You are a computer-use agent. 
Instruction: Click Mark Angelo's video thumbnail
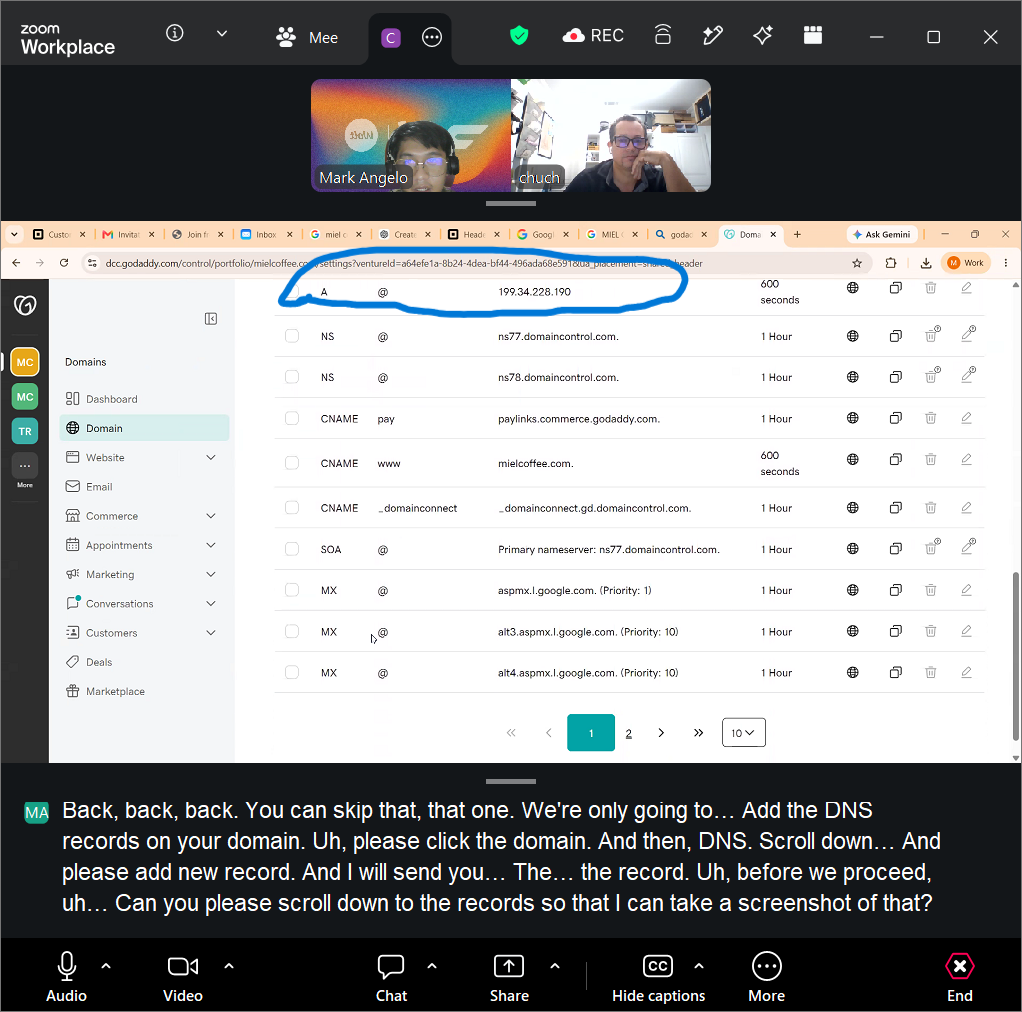click(411, 136)
